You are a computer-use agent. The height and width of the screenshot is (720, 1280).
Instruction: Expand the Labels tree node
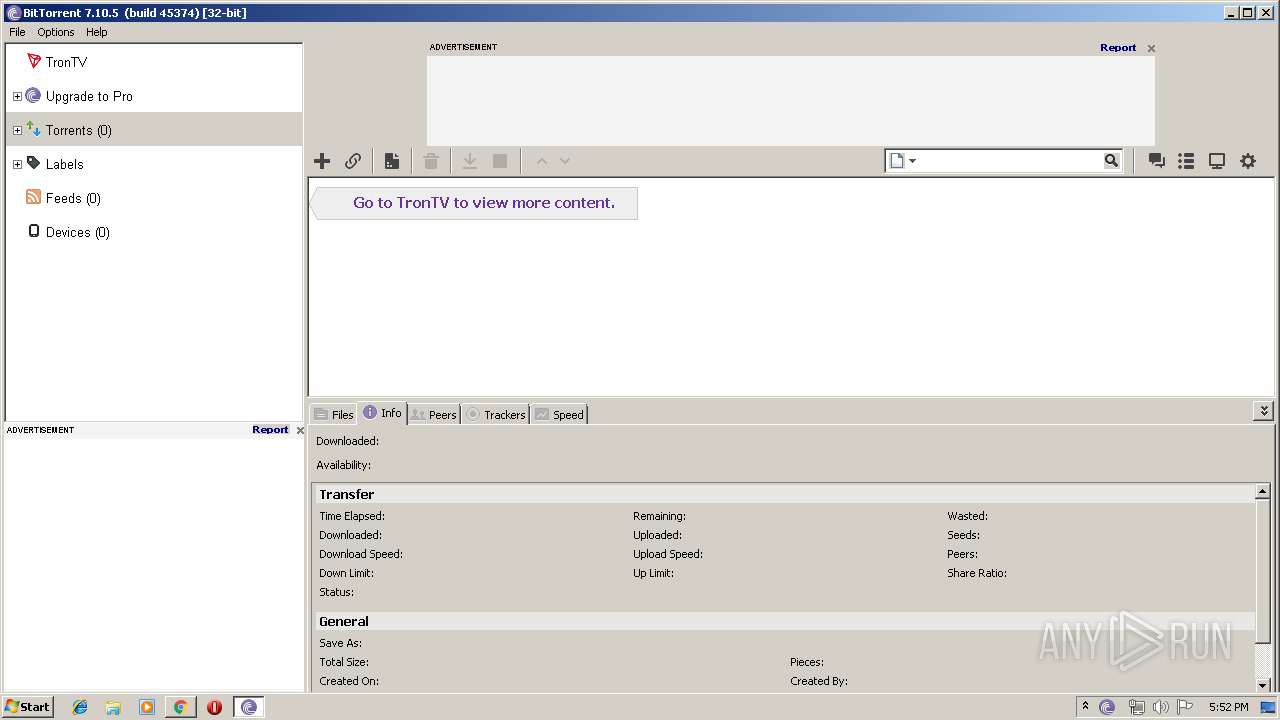tap(17, 164)
